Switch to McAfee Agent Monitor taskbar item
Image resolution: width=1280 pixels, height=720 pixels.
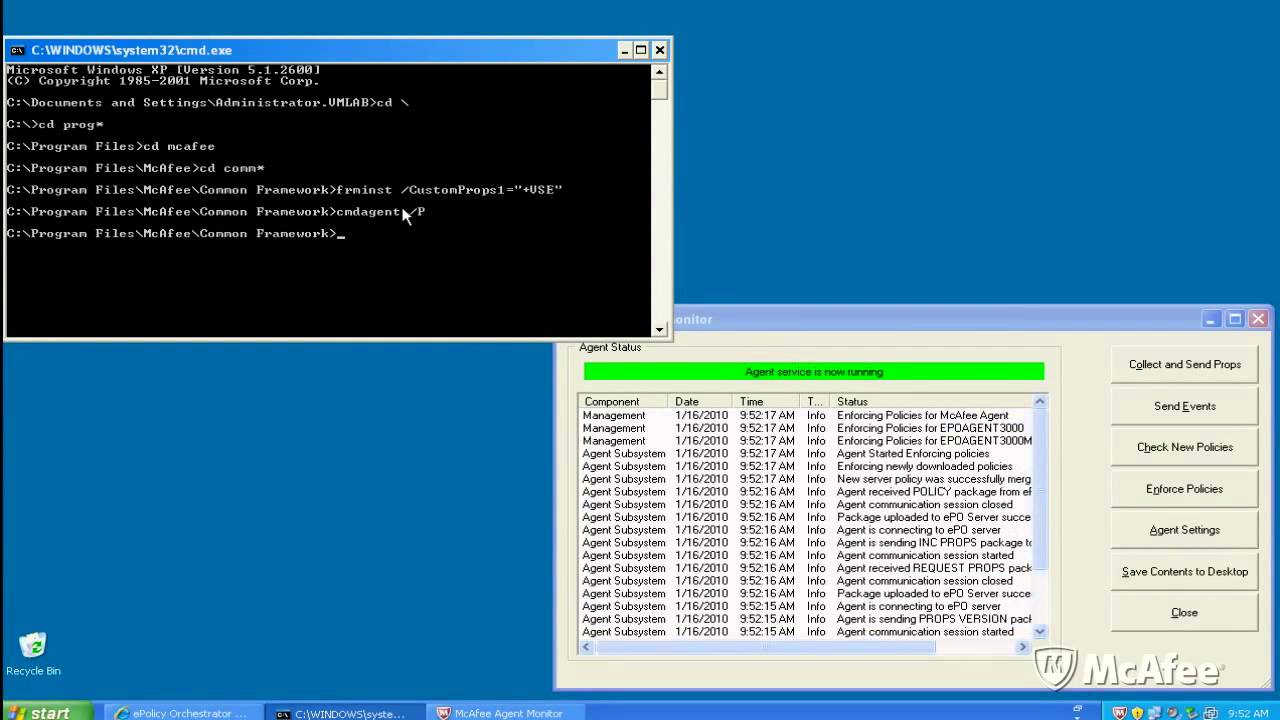click(508, 713)
